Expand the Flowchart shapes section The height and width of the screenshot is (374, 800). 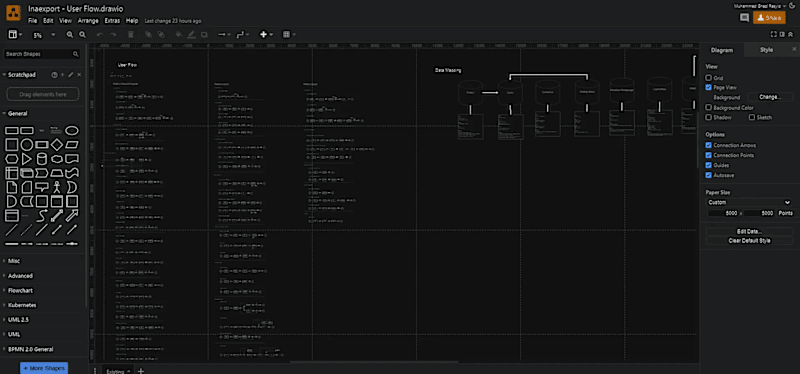click(x=20, y=290)
